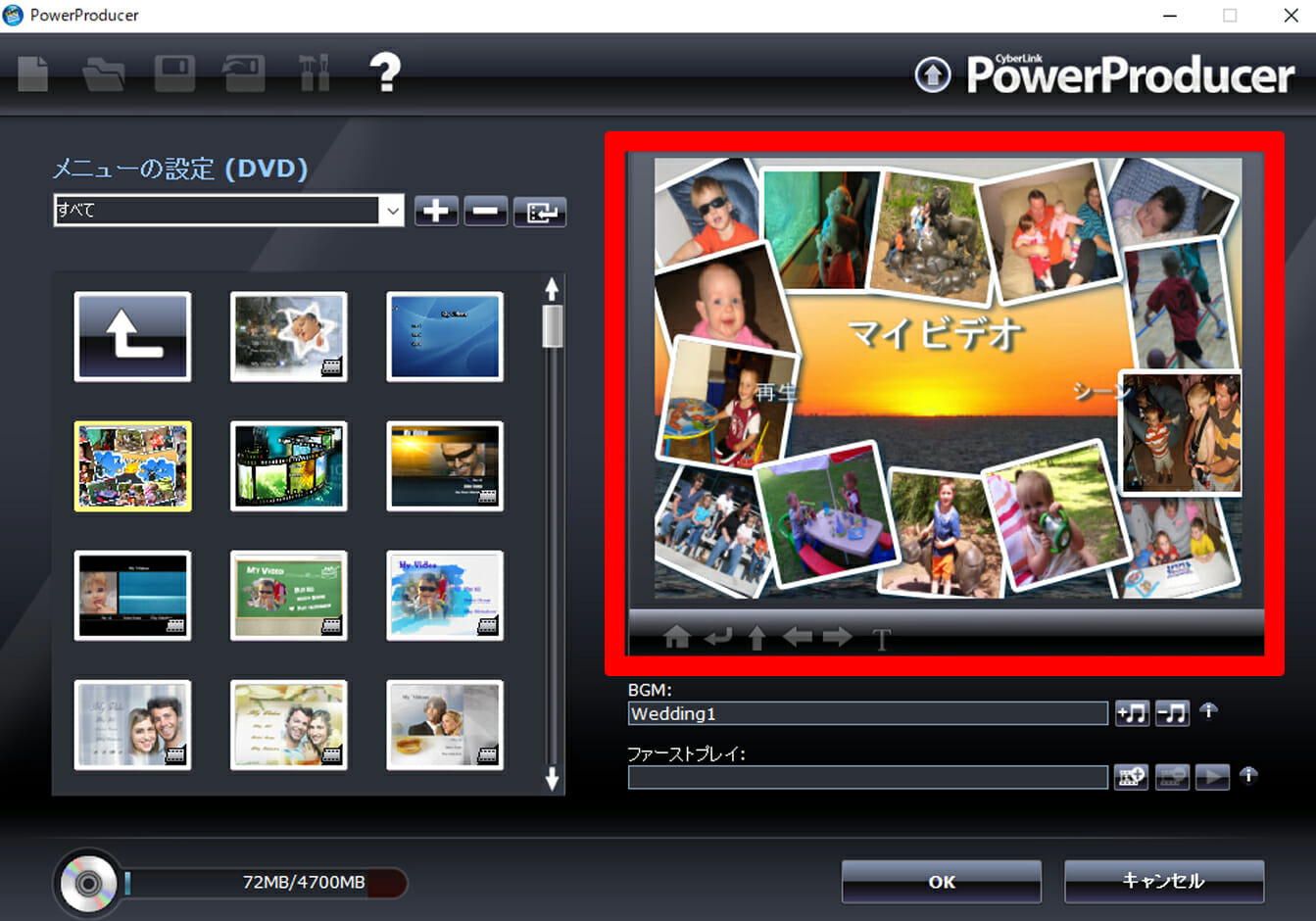
Task: Click the text T icon in preview bar
Action: [x=882, y=640]
